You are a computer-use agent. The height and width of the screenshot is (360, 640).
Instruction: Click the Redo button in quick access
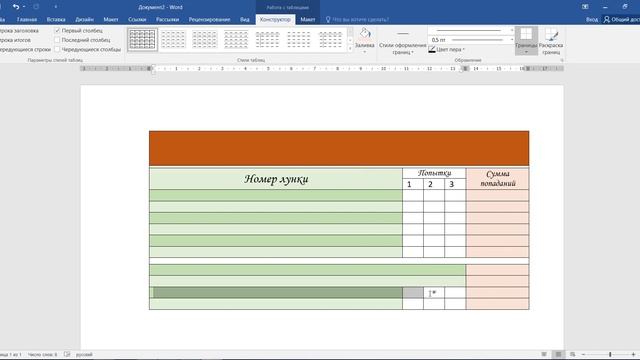[36, 7]
